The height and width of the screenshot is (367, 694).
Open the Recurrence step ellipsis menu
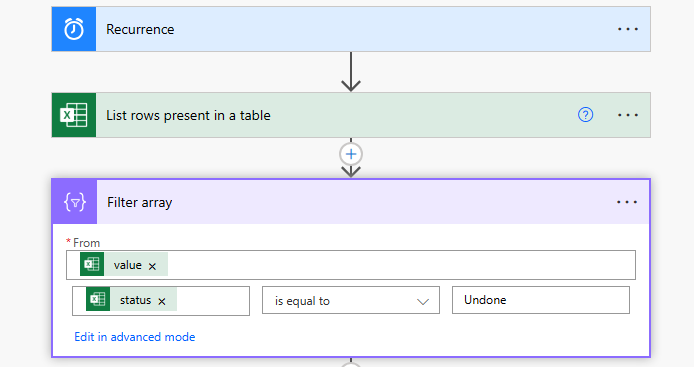pyautogui.click(x=628, y=29)
